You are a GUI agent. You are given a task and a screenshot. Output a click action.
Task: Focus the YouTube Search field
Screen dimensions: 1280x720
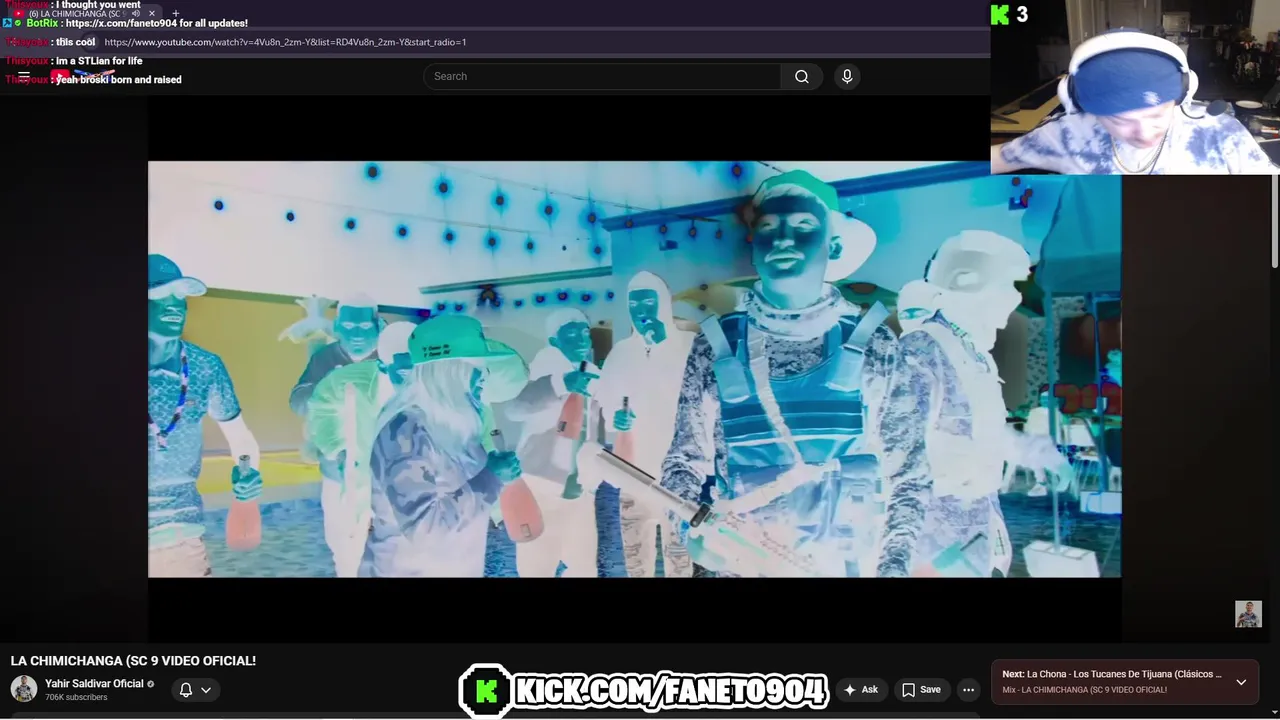[x=602, y=76]
